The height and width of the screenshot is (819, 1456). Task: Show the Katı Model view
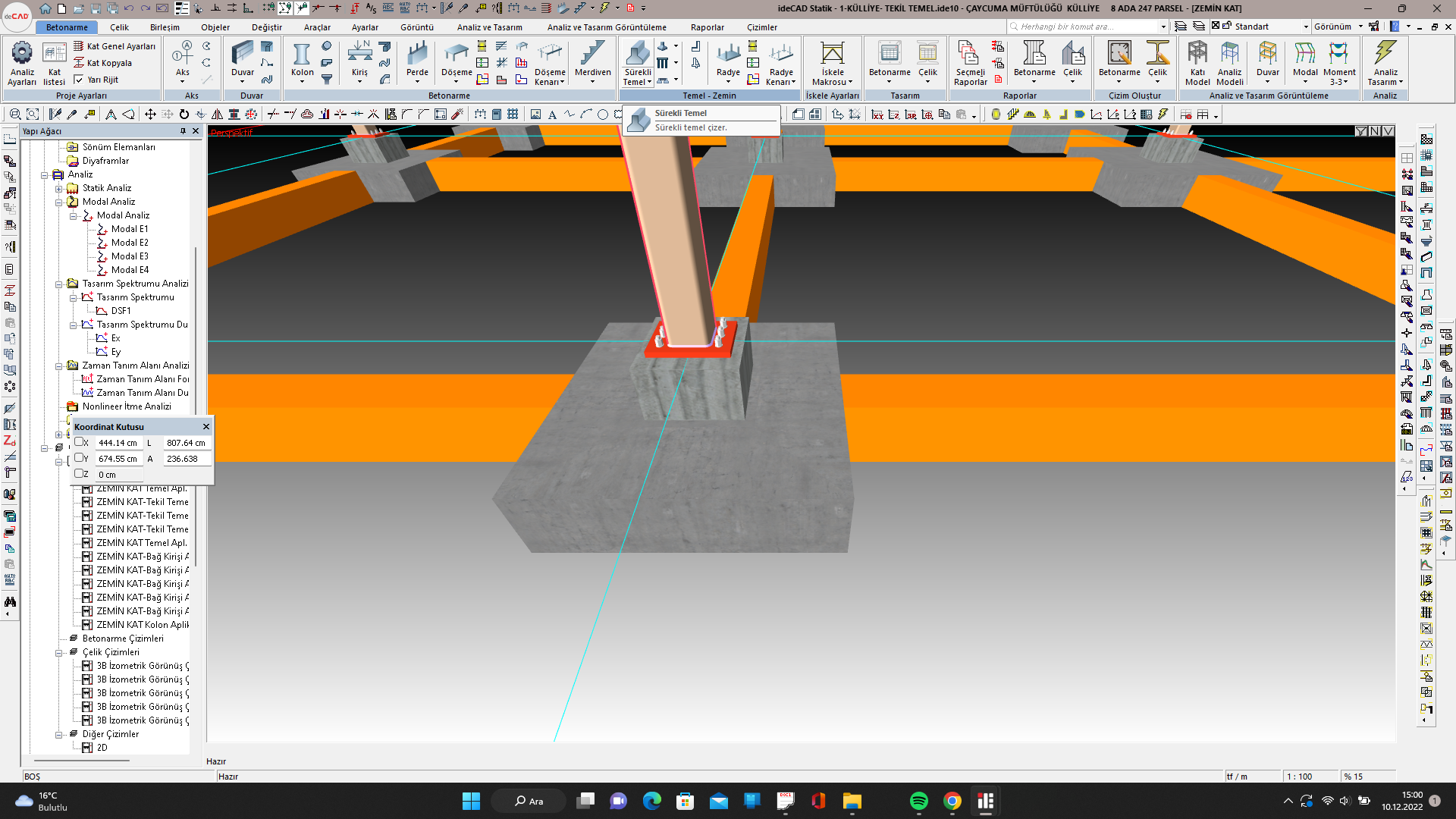[1197, 63]
